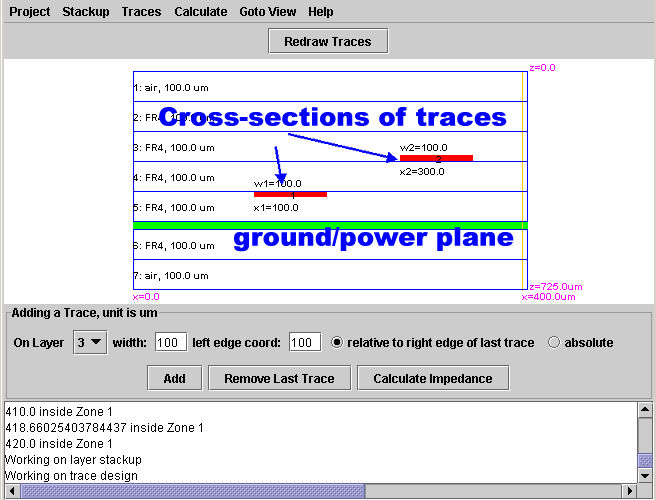Viewport: 656px width, 500px height.
Task: Open the Traces menu
Action: click(x=141, y=12)
